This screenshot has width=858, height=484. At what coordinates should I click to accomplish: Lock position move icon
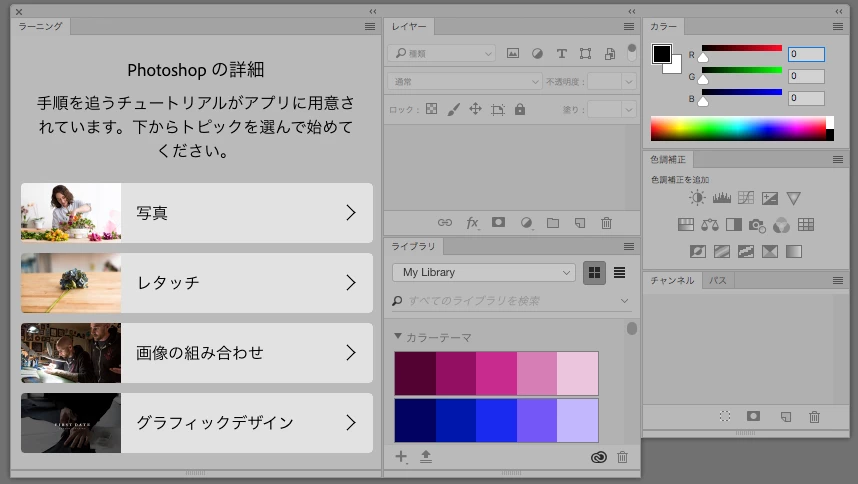point(475,109)
